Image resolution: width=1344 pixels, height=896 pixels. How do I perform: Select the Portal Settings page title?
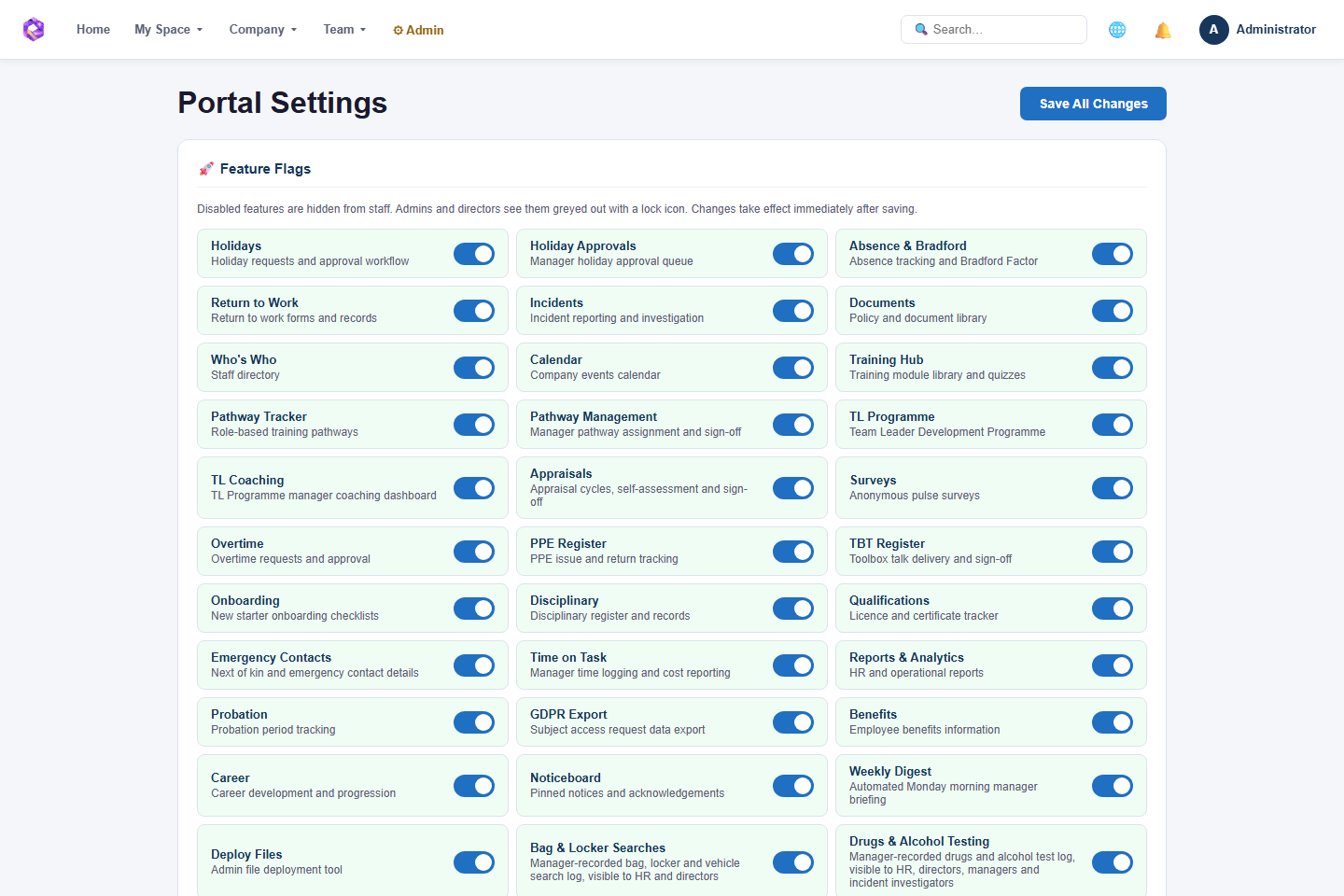click(x=283, y=103)
